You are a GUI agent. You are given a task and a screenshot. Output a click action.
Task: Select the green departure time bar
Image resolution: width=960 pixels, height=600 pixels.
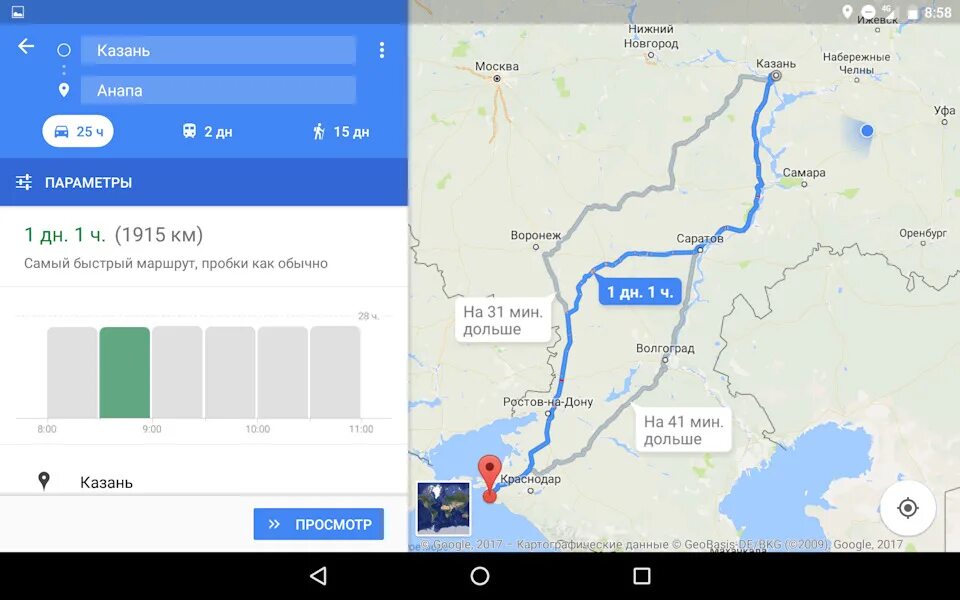point(125,372)
